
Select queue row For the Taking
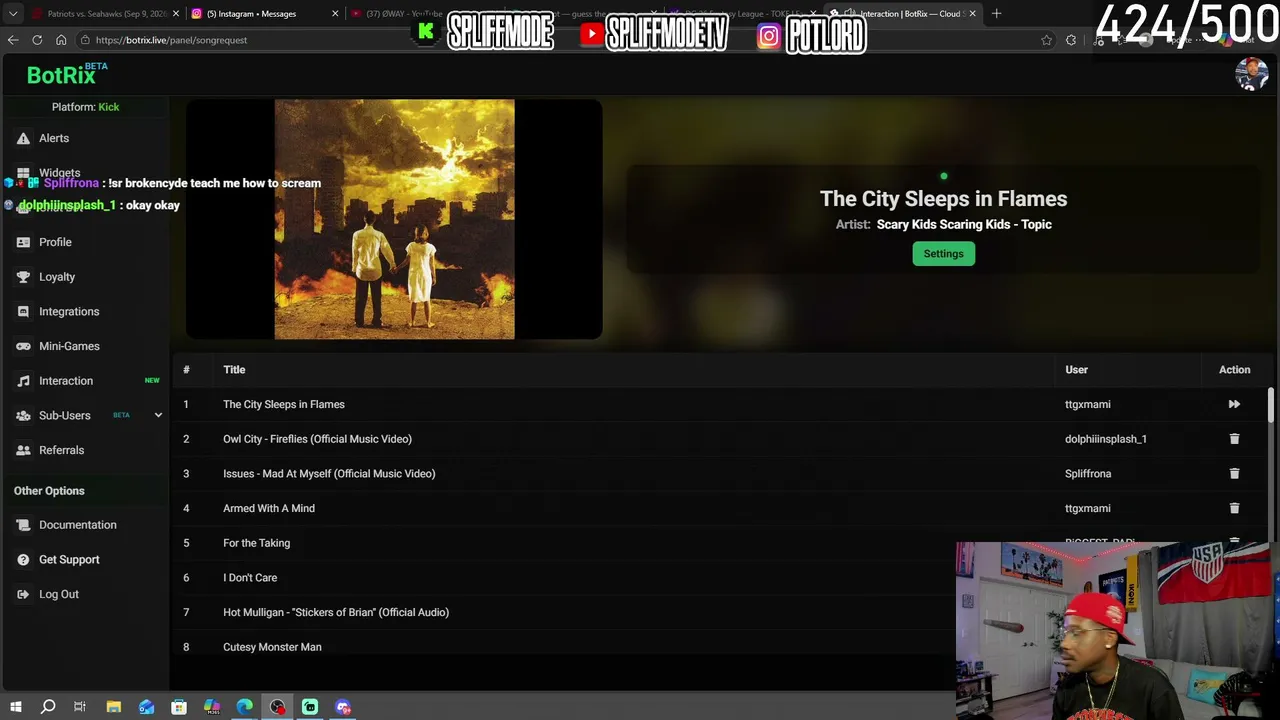click(612, 543)
